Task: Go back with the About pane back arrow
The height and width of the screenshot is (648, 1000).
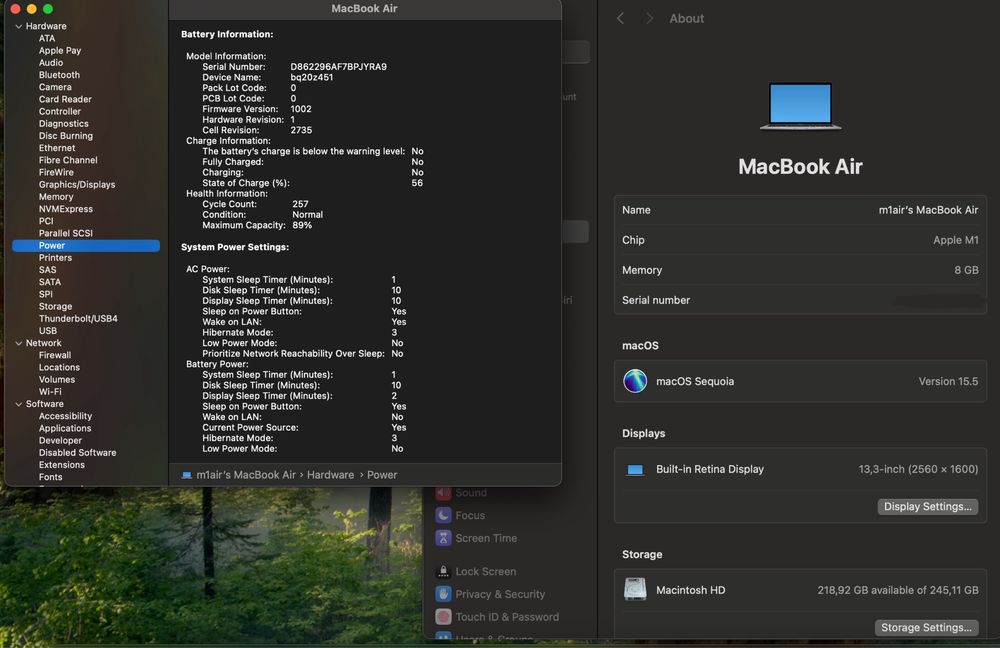Action: (621, 18)
